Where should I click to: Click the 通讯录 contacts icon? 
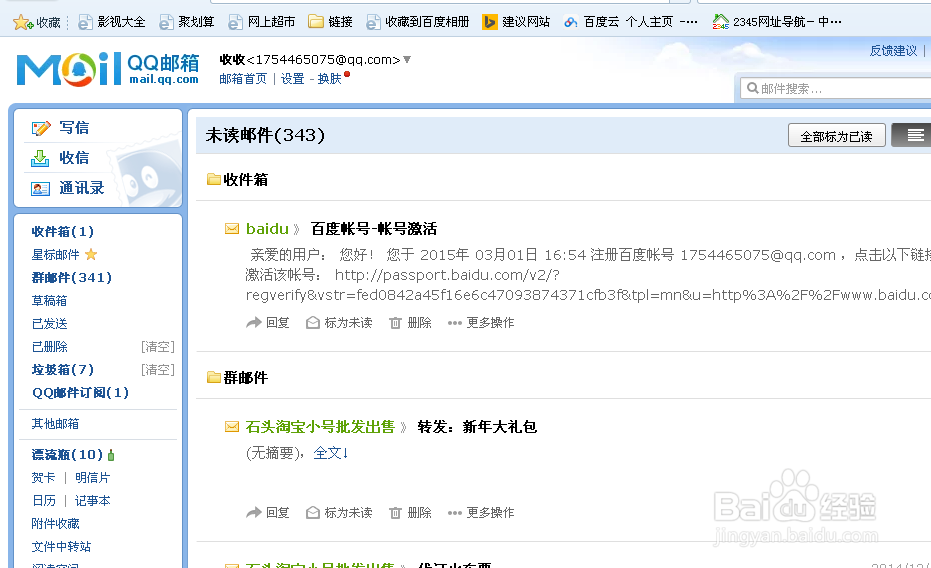[x=40, y=189]
